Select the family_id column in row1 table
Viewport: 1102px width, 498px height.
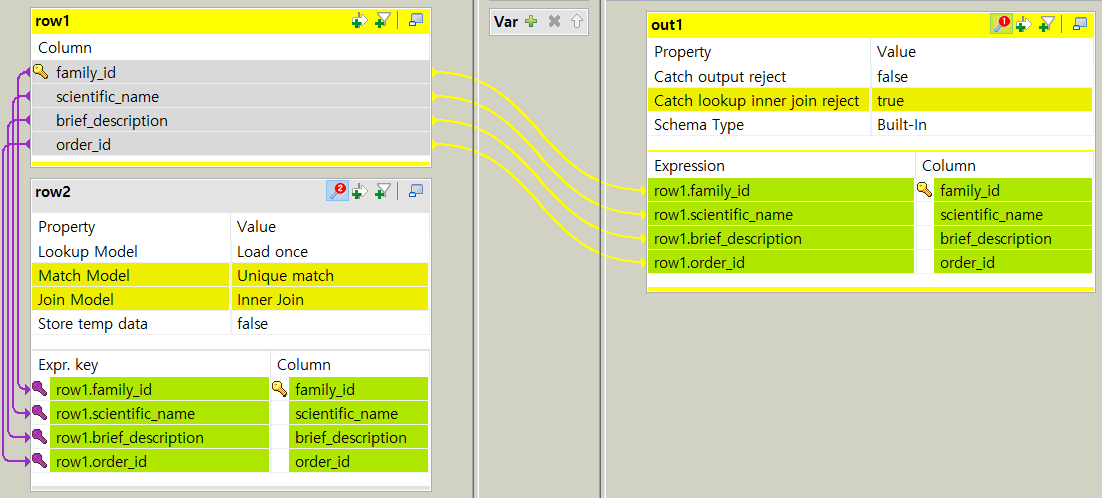(x=231, y=72)
